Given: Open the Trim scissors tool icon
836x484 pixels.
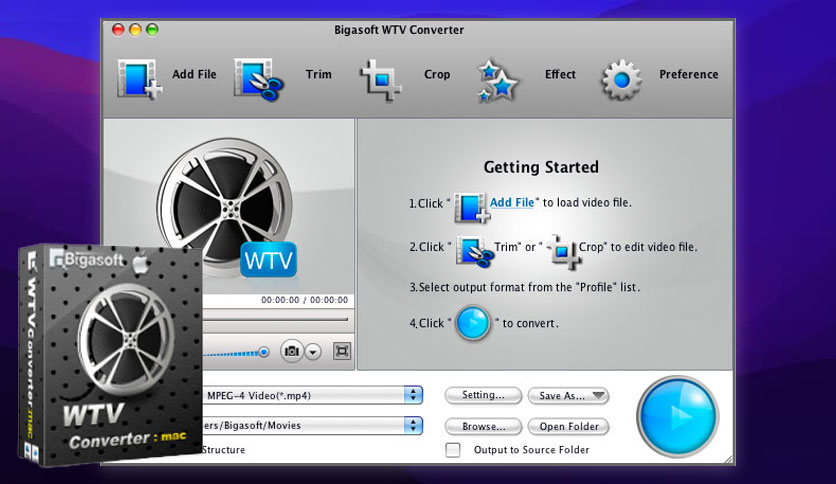Looking at the screenshot, I should (x=259, y=79).
